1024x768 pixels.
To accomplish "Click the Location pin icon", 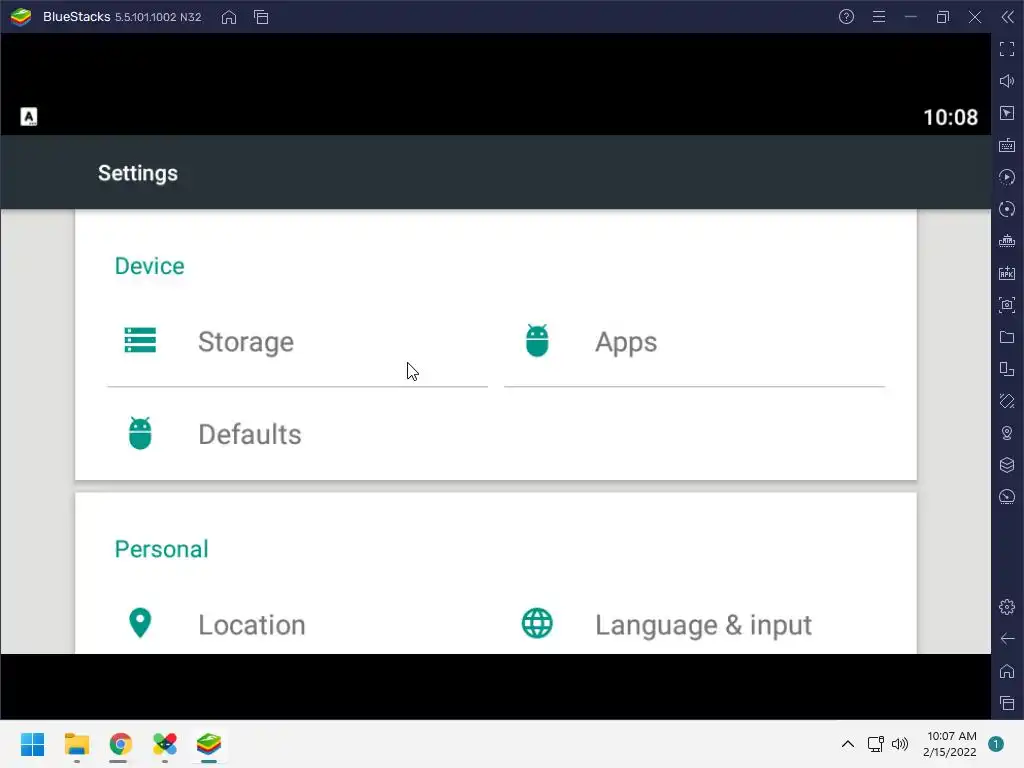I will pos(140,623).
